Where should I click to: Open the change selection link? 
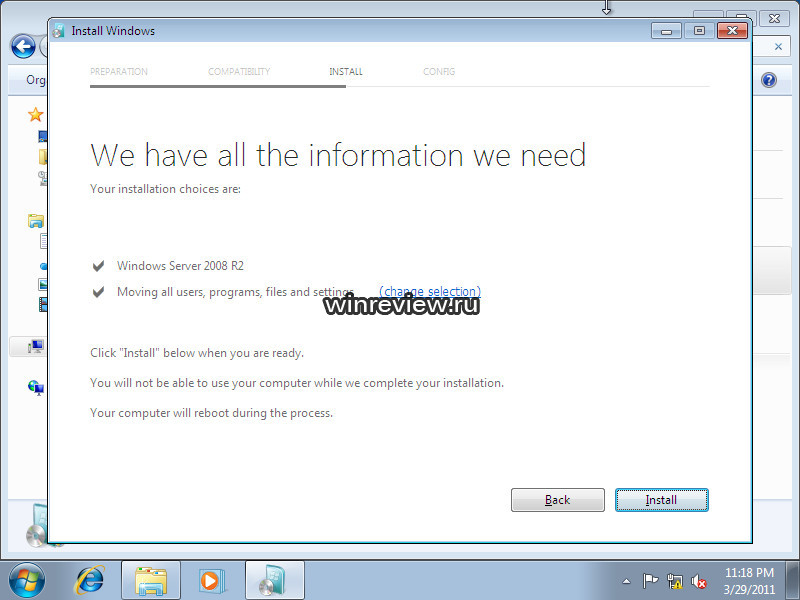(x=429, y=292)
